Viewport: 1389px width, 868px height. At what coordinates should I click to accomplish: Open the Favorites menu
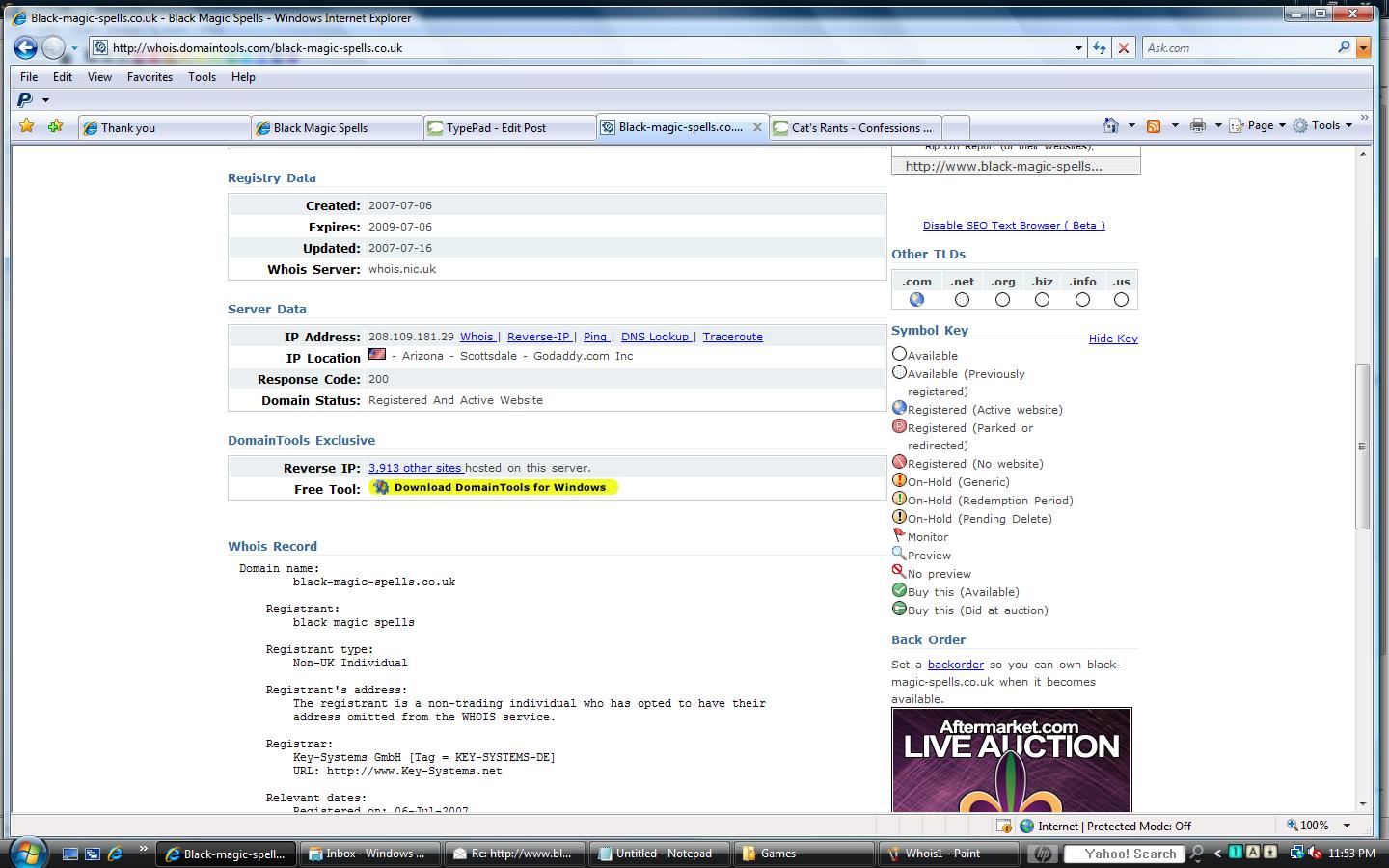[x=150, y=77]
